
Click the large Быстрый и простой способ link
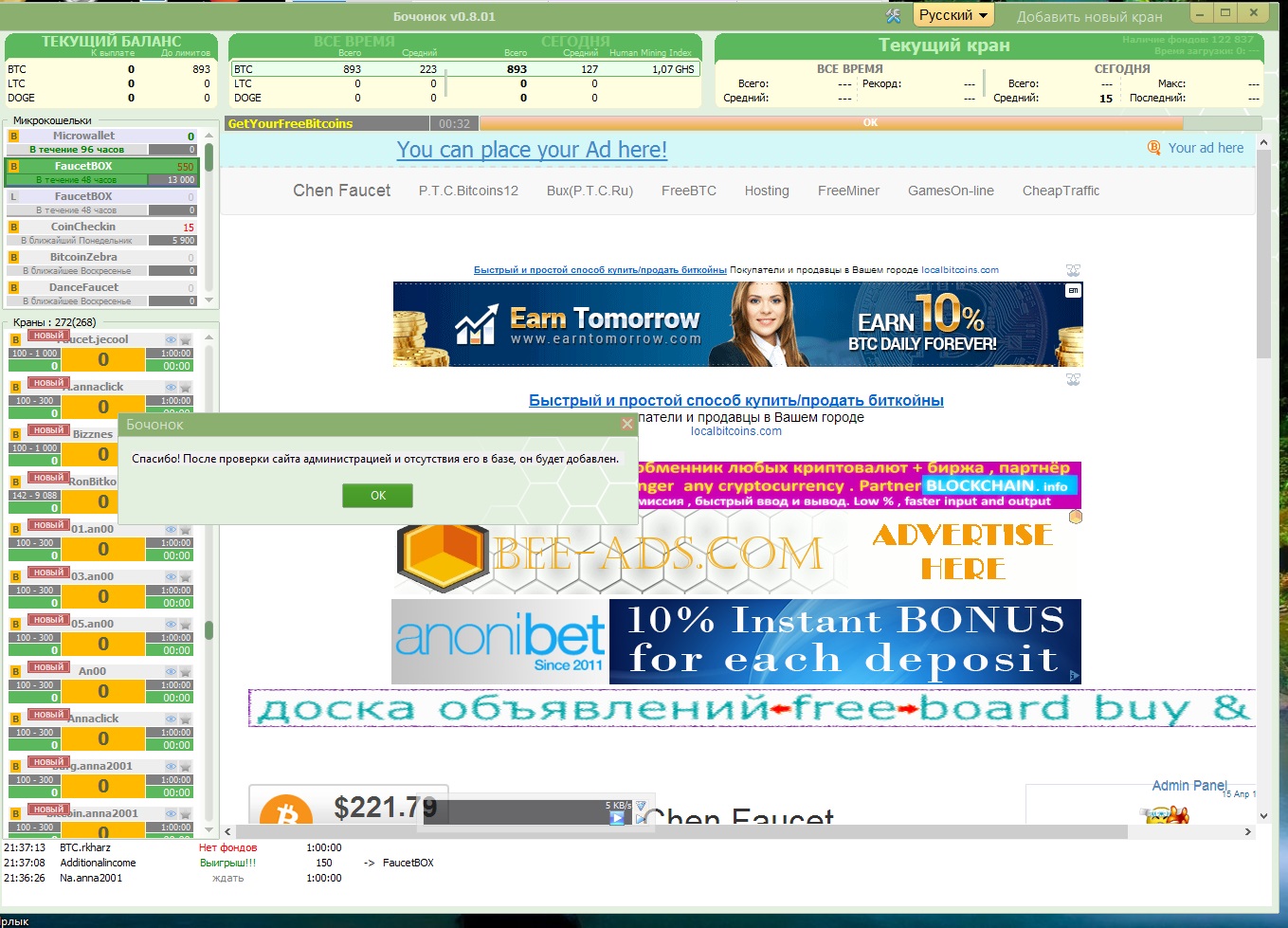pos(736,400)
